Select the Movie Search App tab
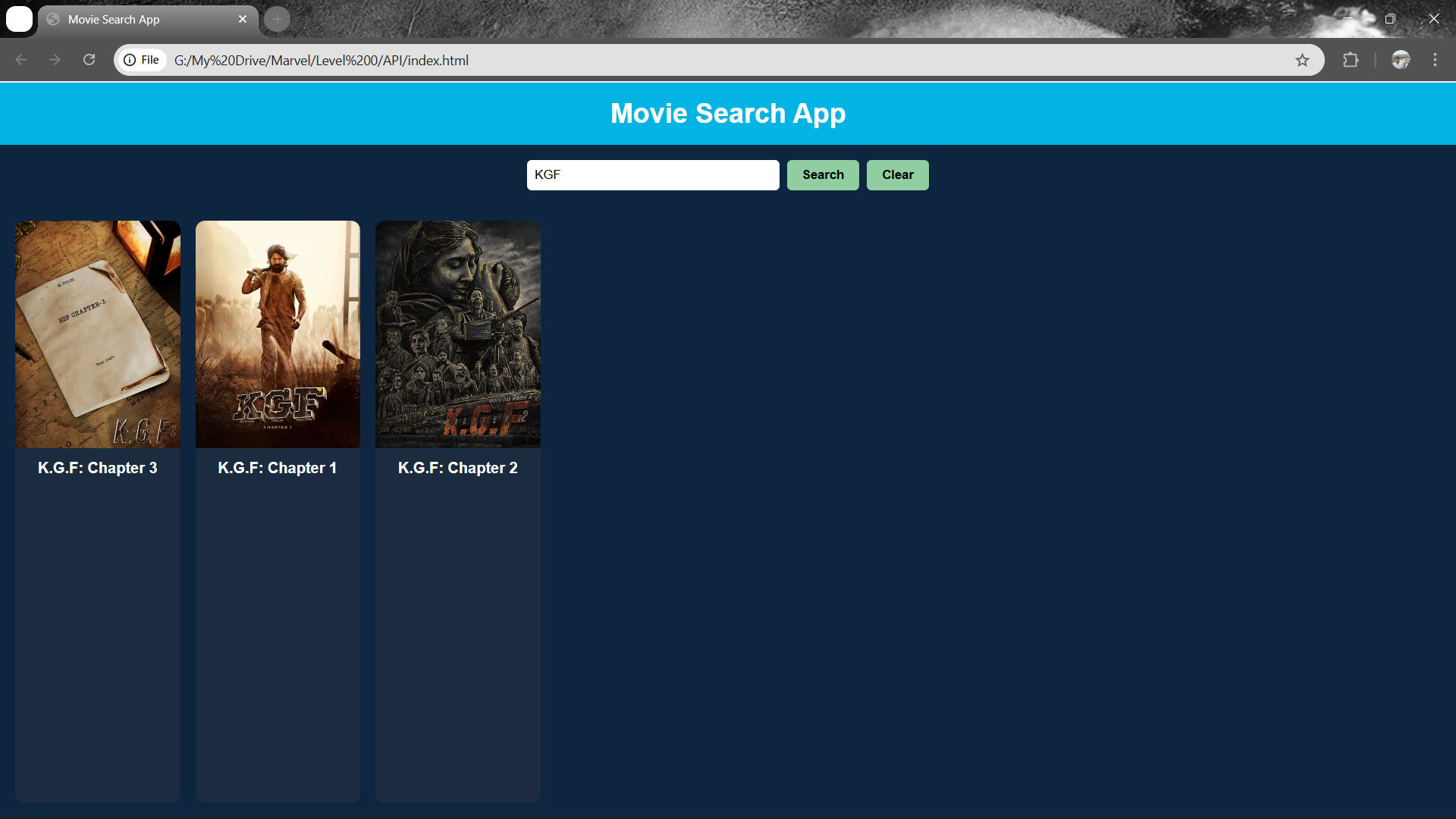The image size is (1456, 819). (136, 19)
